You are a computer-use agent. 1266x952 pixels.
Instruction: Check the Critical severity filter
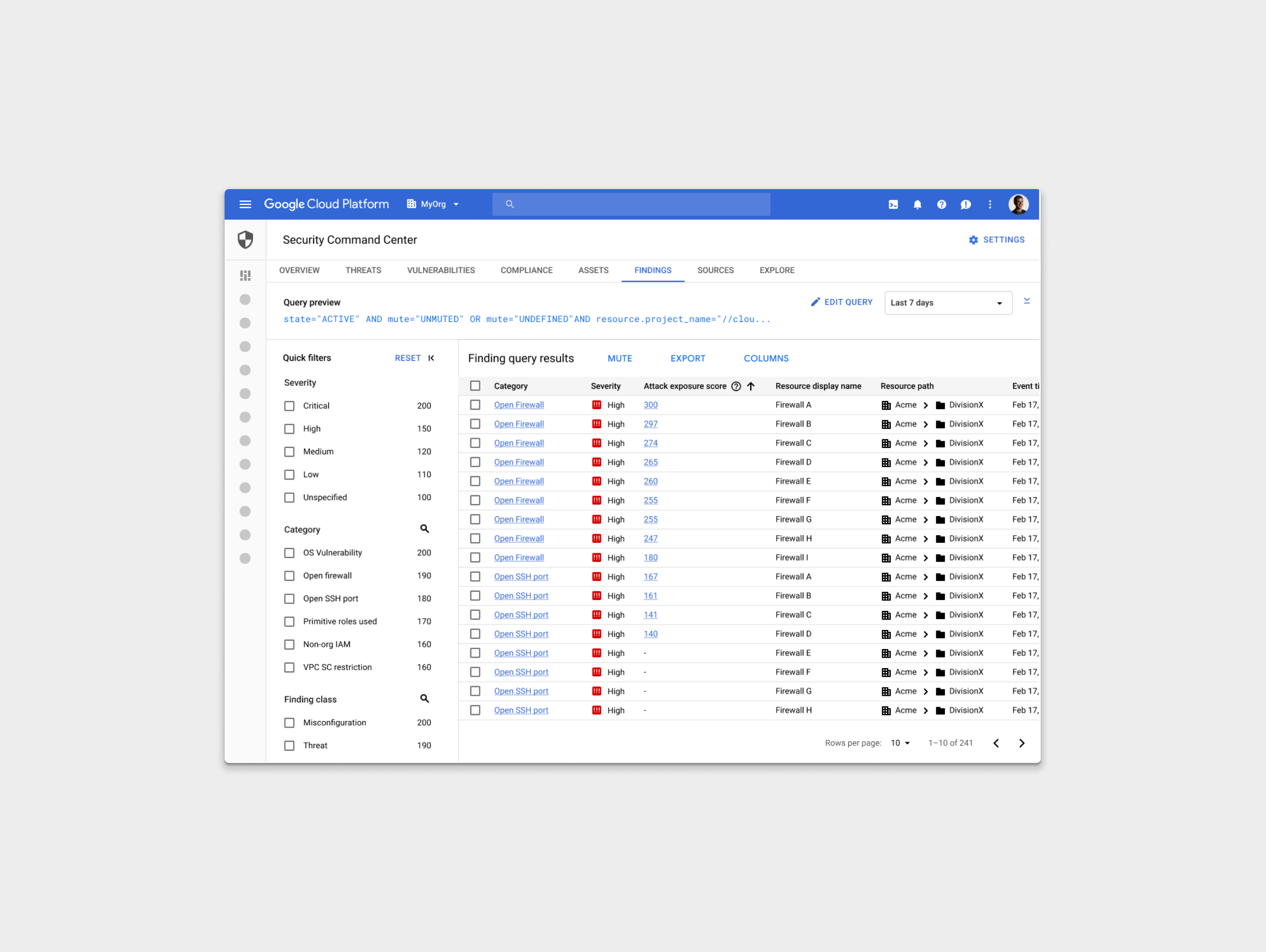290,406
